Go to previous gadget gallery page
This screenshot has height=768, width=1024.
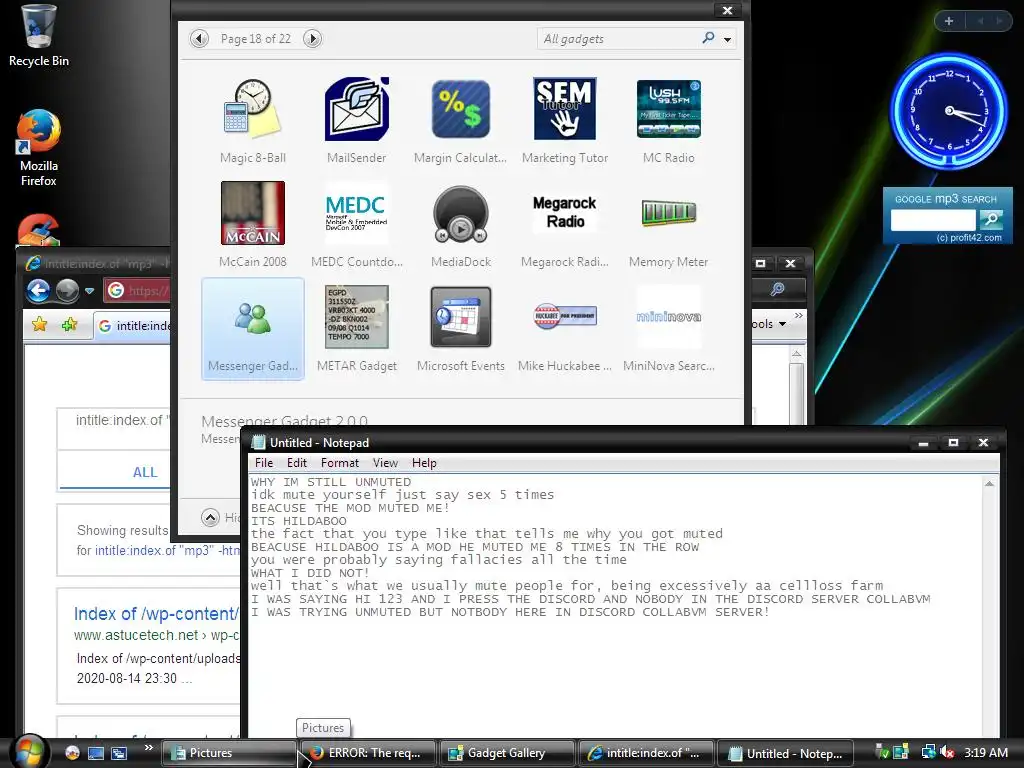[x=199, y=39]
